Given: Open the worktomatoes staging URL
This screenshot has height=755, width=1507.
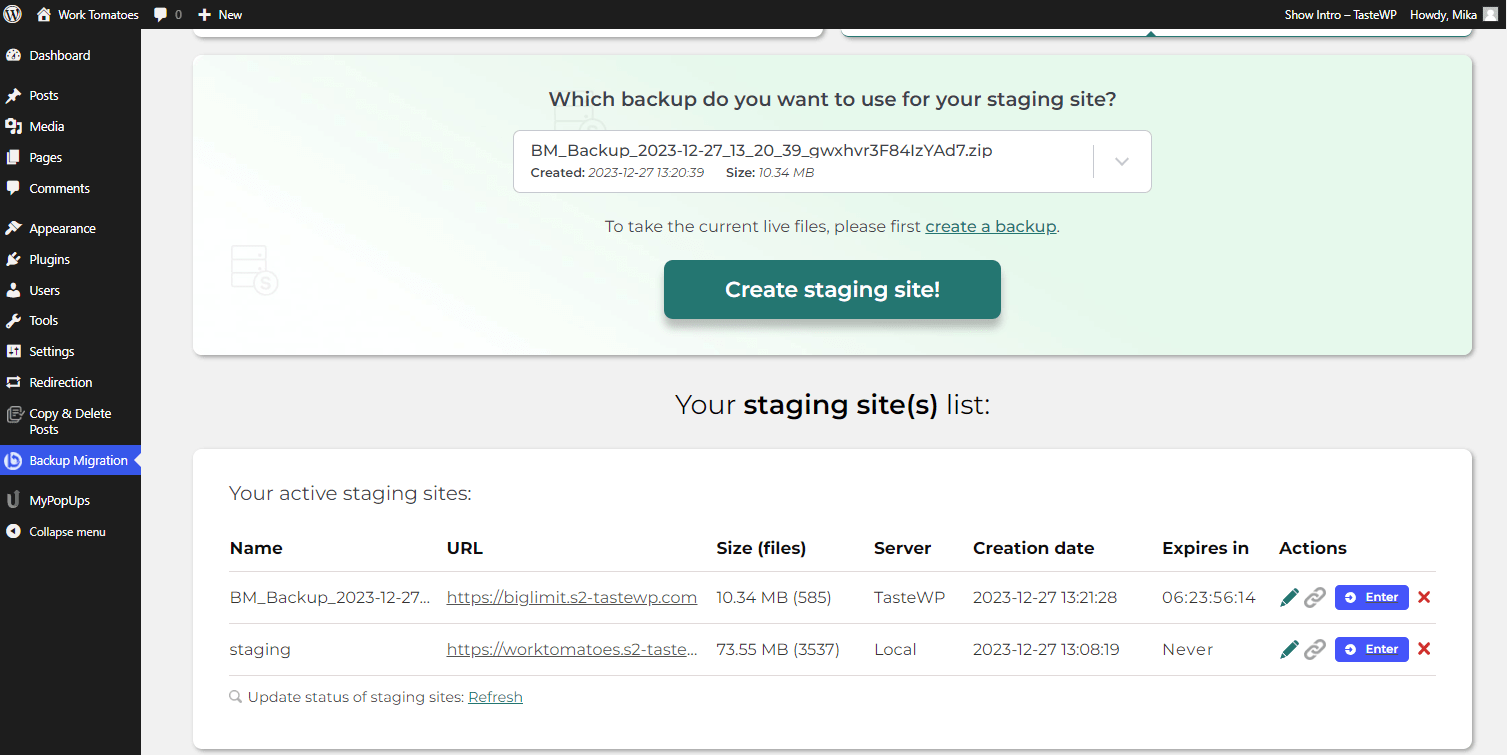Looking at the screenshot, I should 572,650.
